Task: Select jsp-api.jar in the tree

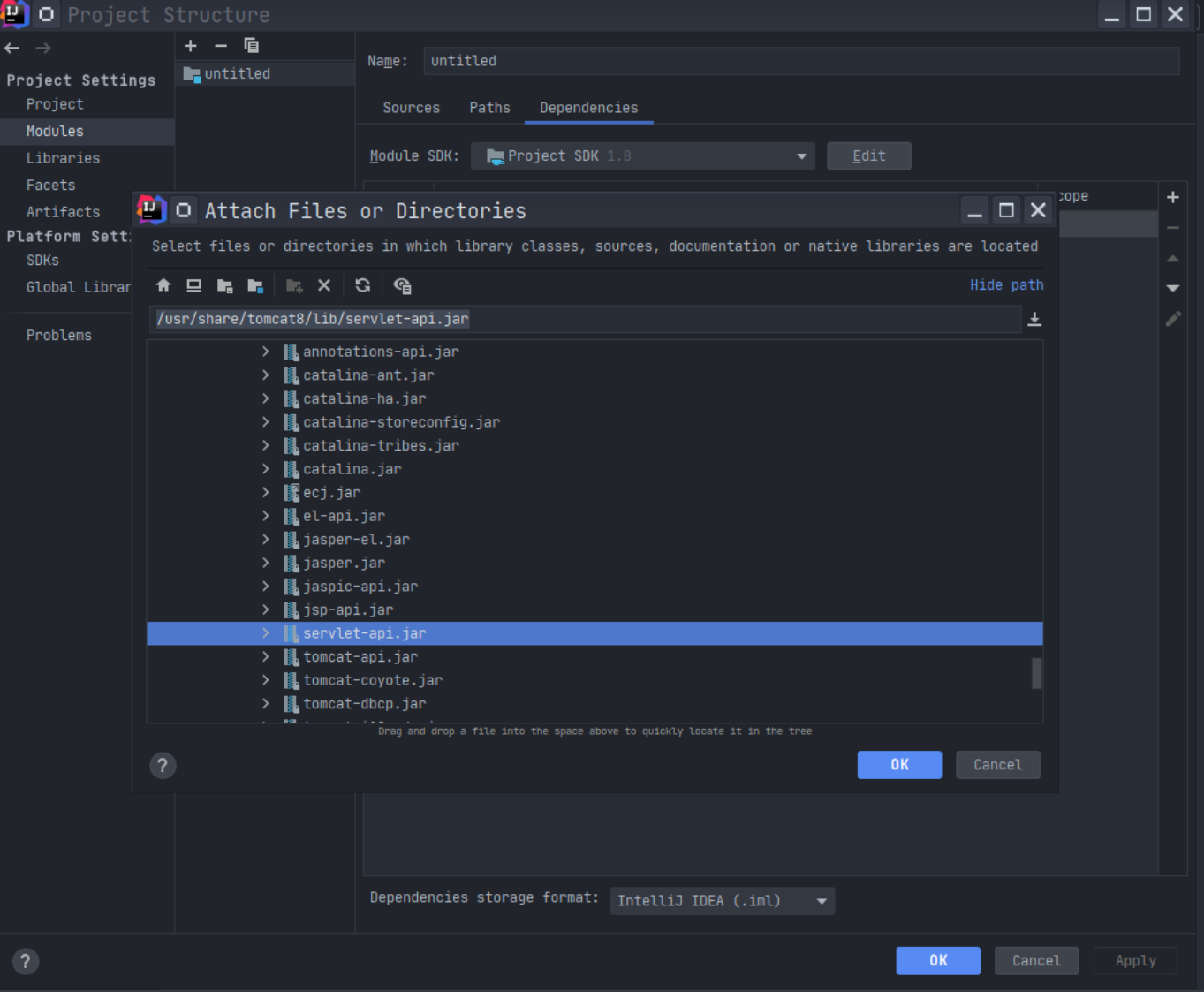Action: 348,610
